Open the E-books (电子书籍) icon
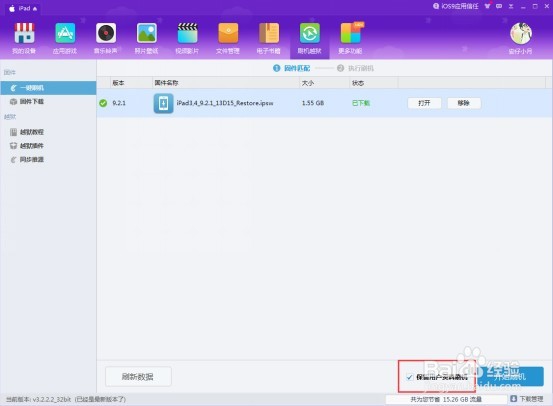This screenshot has width=553, height=406. pyautogui.click(x=269, y=33)
